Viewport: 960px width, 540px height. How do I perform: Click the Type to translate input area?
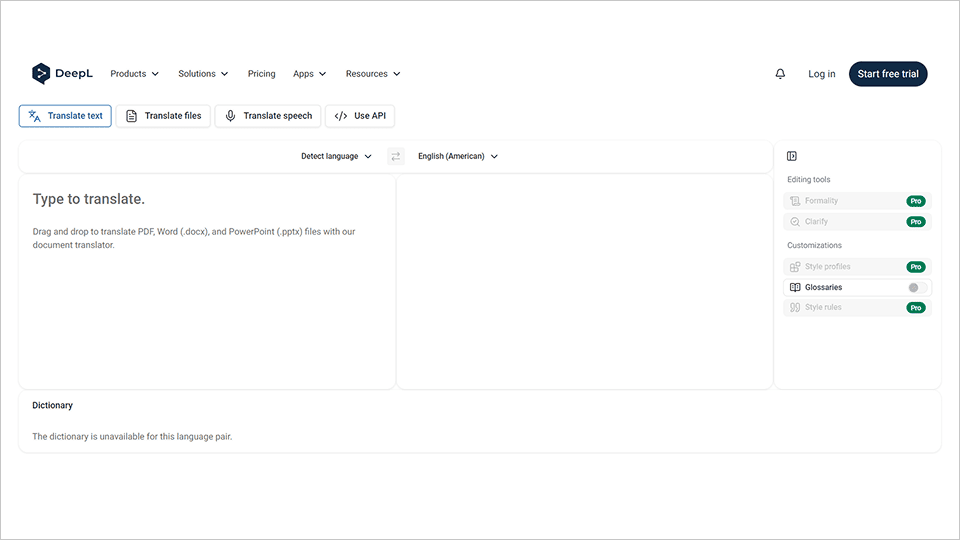[207, 282]
